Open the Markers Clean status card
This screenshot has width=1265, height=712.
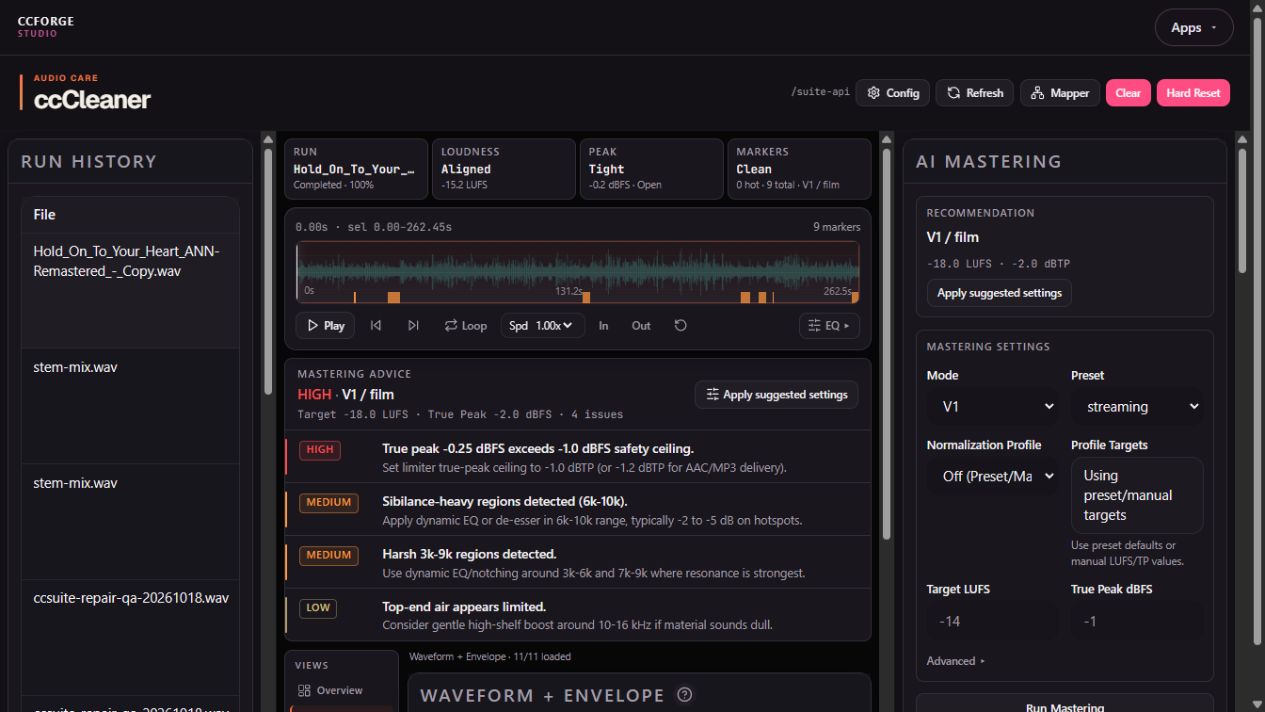(x=799, y=169)
